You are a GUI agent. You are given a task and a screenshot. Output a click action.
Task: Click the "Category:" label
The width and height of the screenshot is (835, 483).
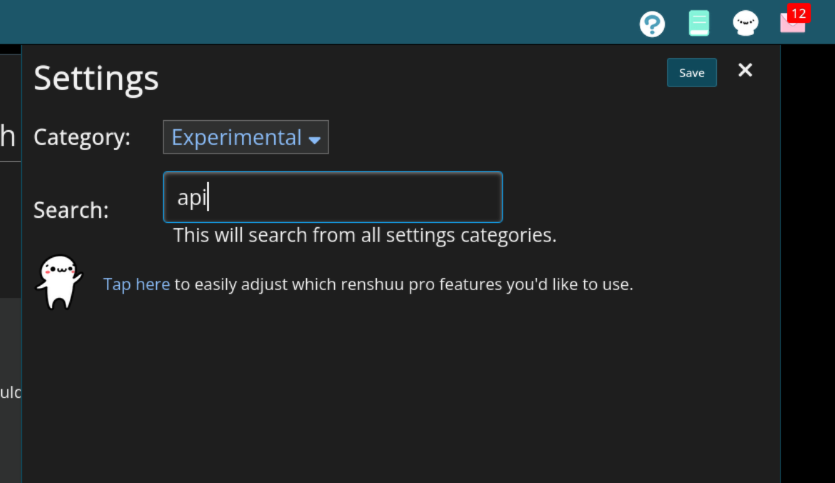click(82, 137)
